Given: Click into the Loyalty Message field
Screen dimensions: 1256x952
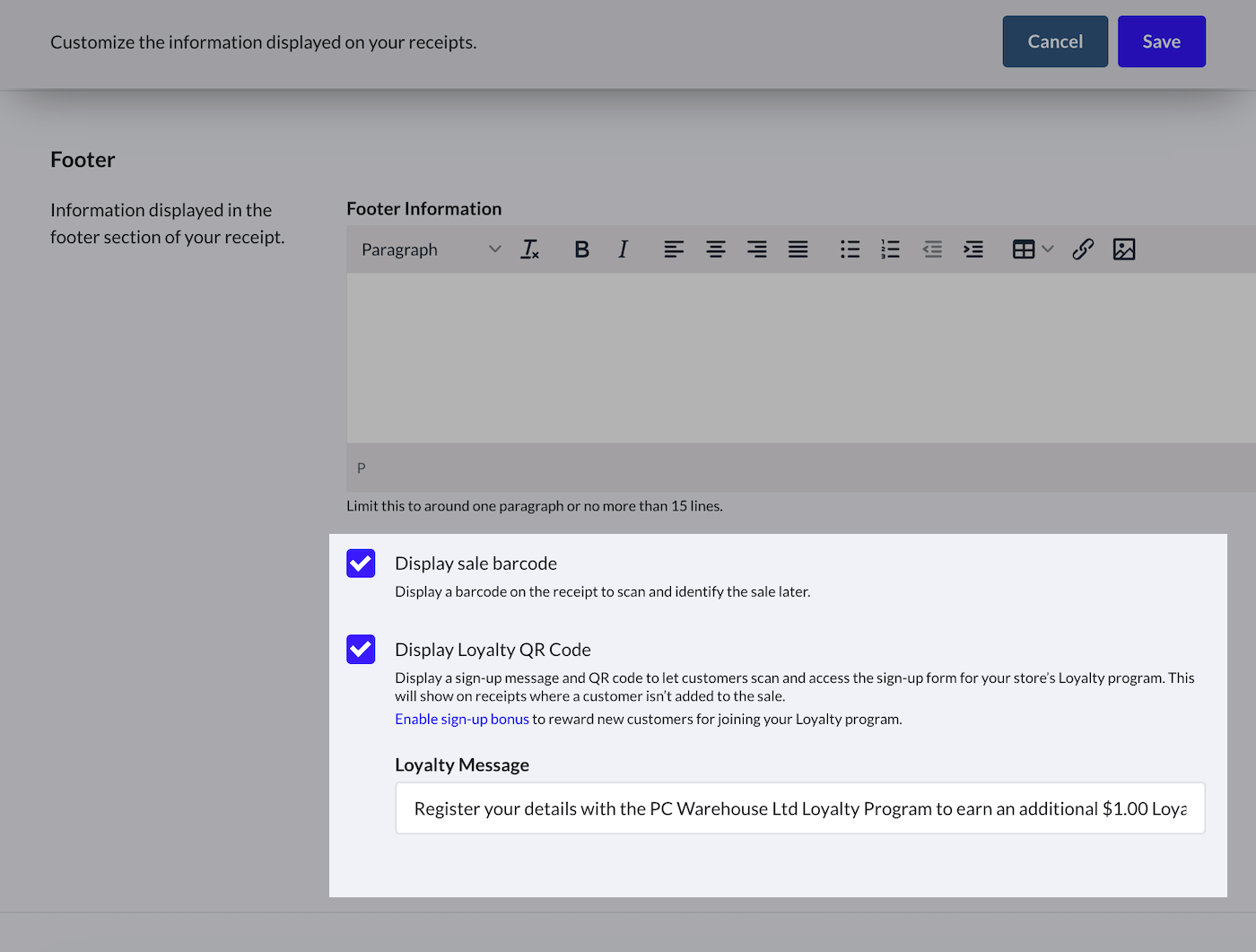Looking at the screenshot, I should (x=799, y=808).
